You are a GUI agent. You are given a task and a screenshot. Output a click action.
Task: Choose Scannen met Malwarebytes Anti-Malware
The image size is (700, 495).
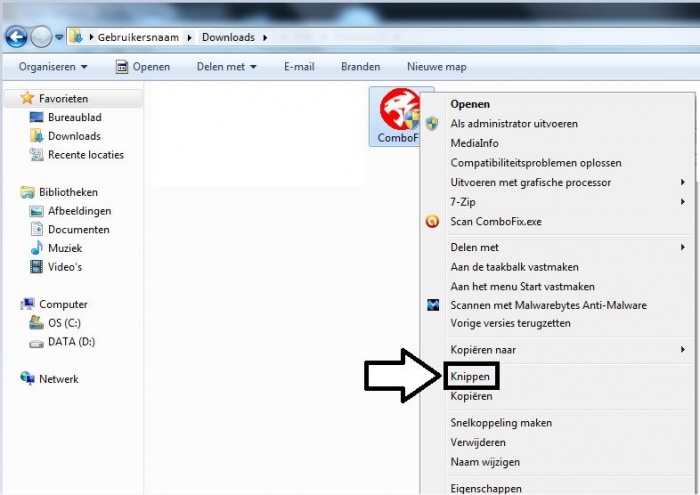pyautogui.click(x=548, y=305)
